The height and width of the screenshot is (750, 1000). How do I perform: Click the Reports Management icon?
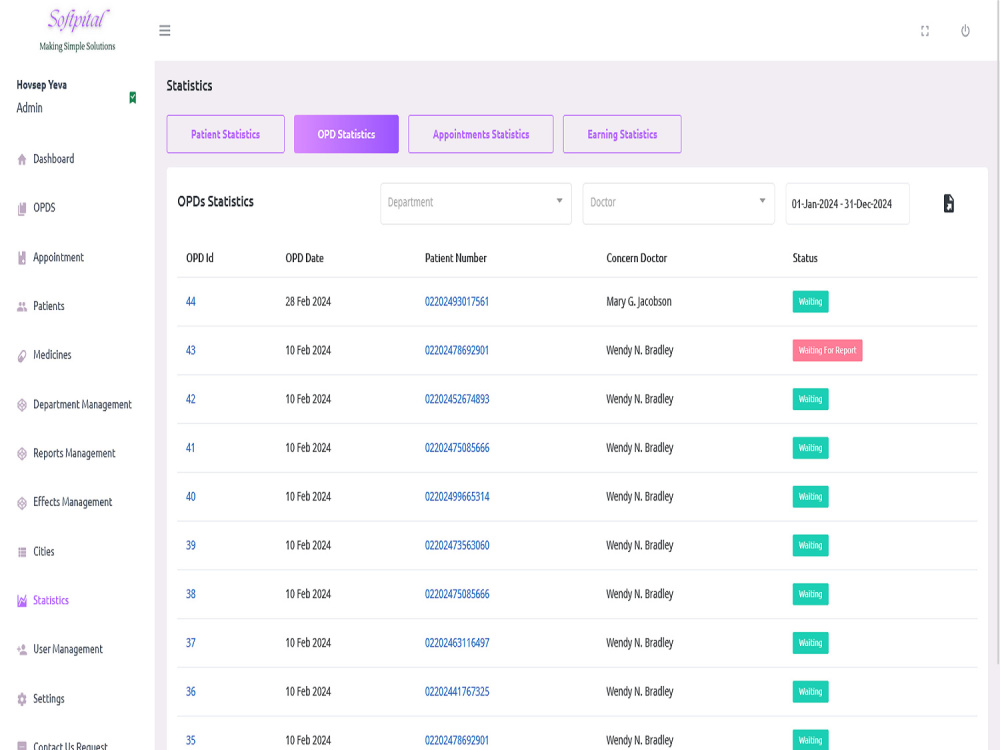[22, 453]
